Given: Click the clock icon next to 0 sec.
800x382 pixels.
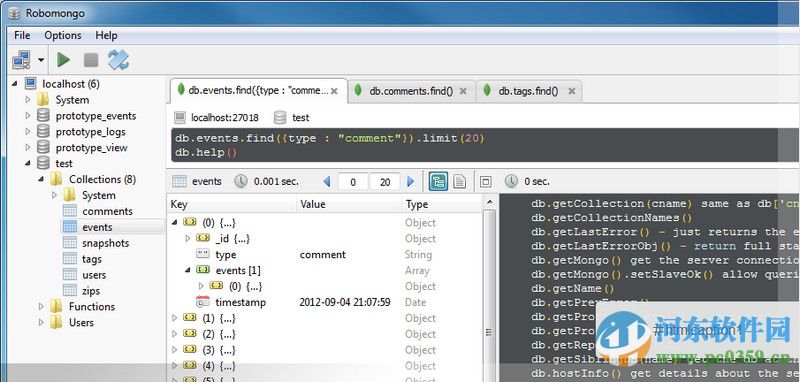Looking at the screenshot, I should coord(511,181).
